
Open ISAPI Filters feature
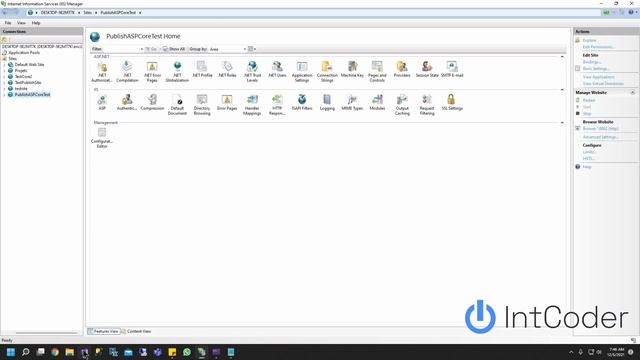tap(302, 102)
